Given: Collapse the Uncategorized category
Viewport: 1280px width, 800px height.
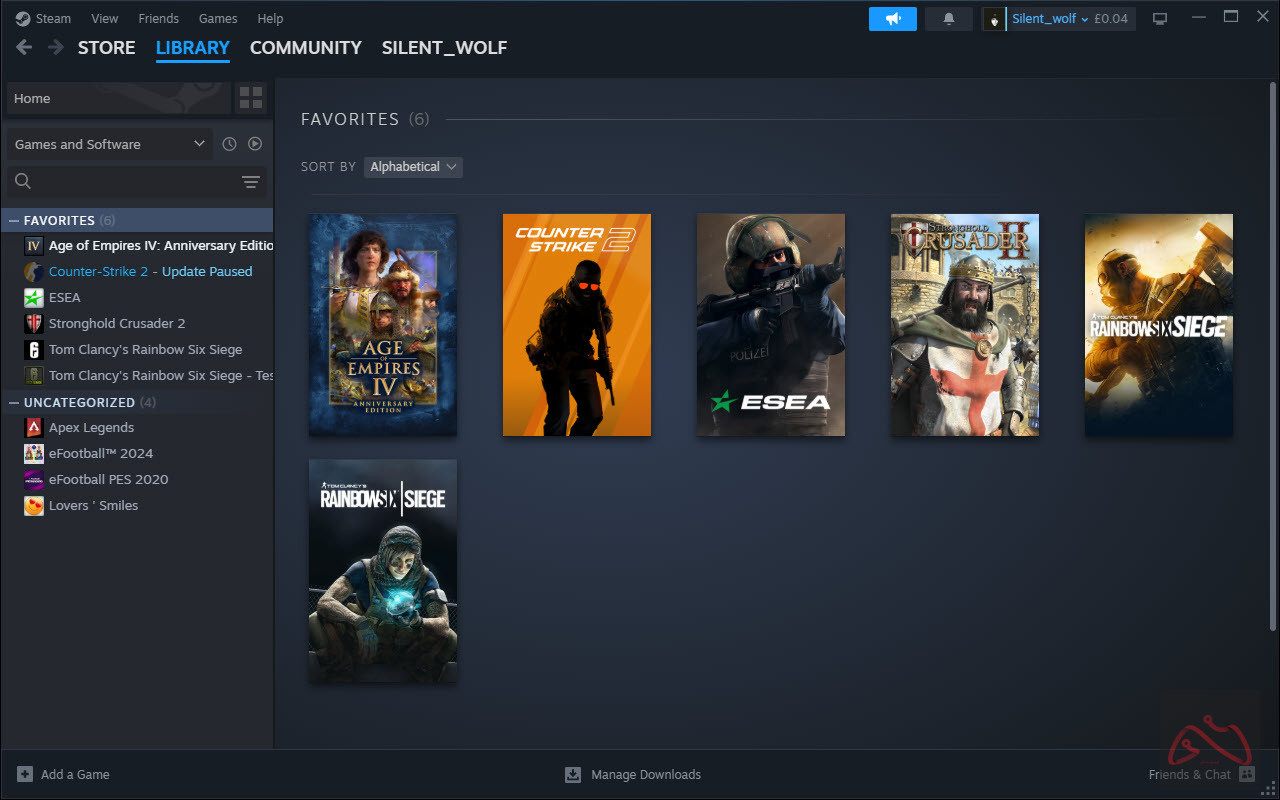Looking at the screenshot, I should [x=14, y=402].
